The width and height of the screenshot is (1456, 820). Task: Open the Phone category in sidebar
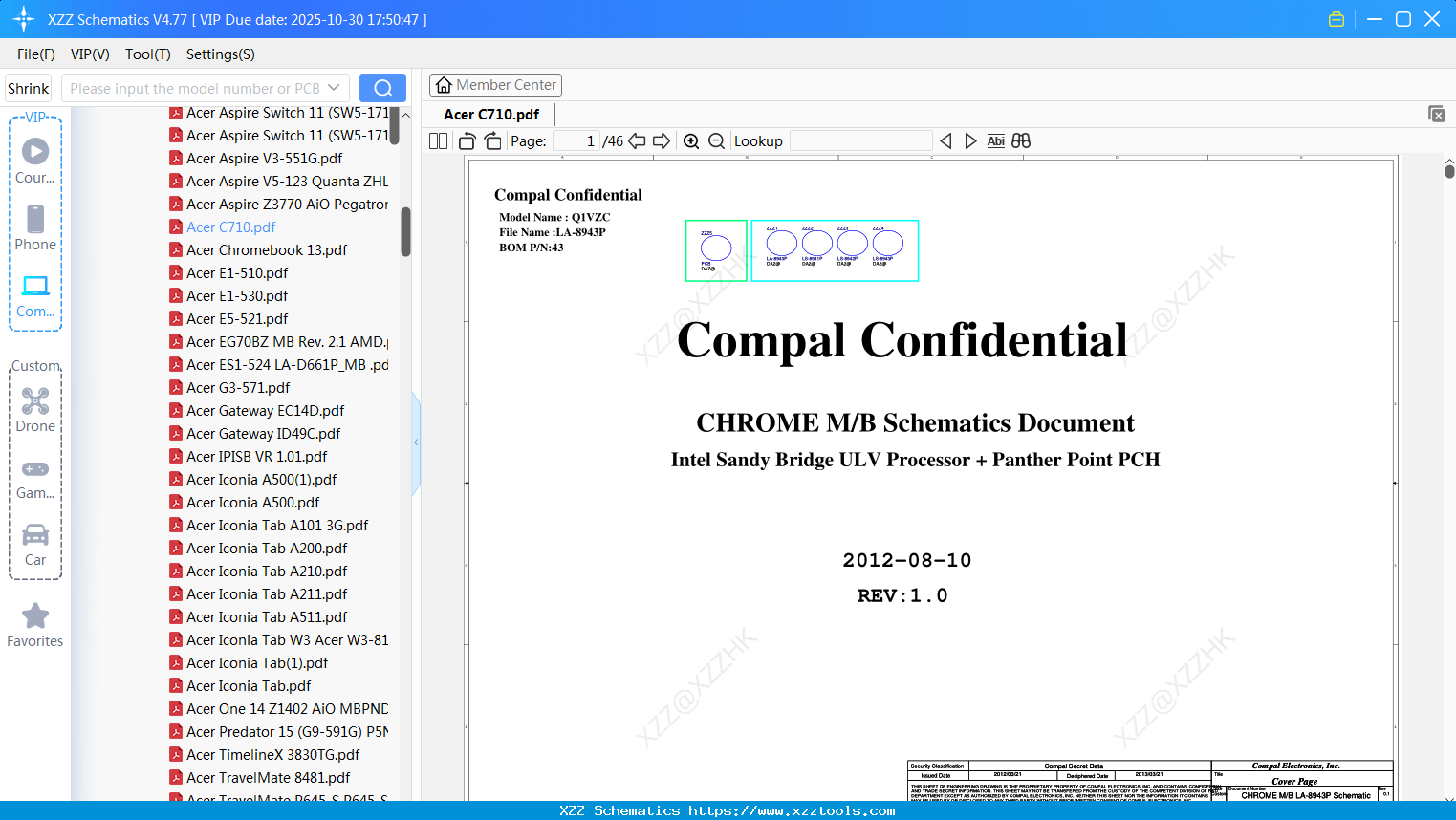(x=35, y=227)
